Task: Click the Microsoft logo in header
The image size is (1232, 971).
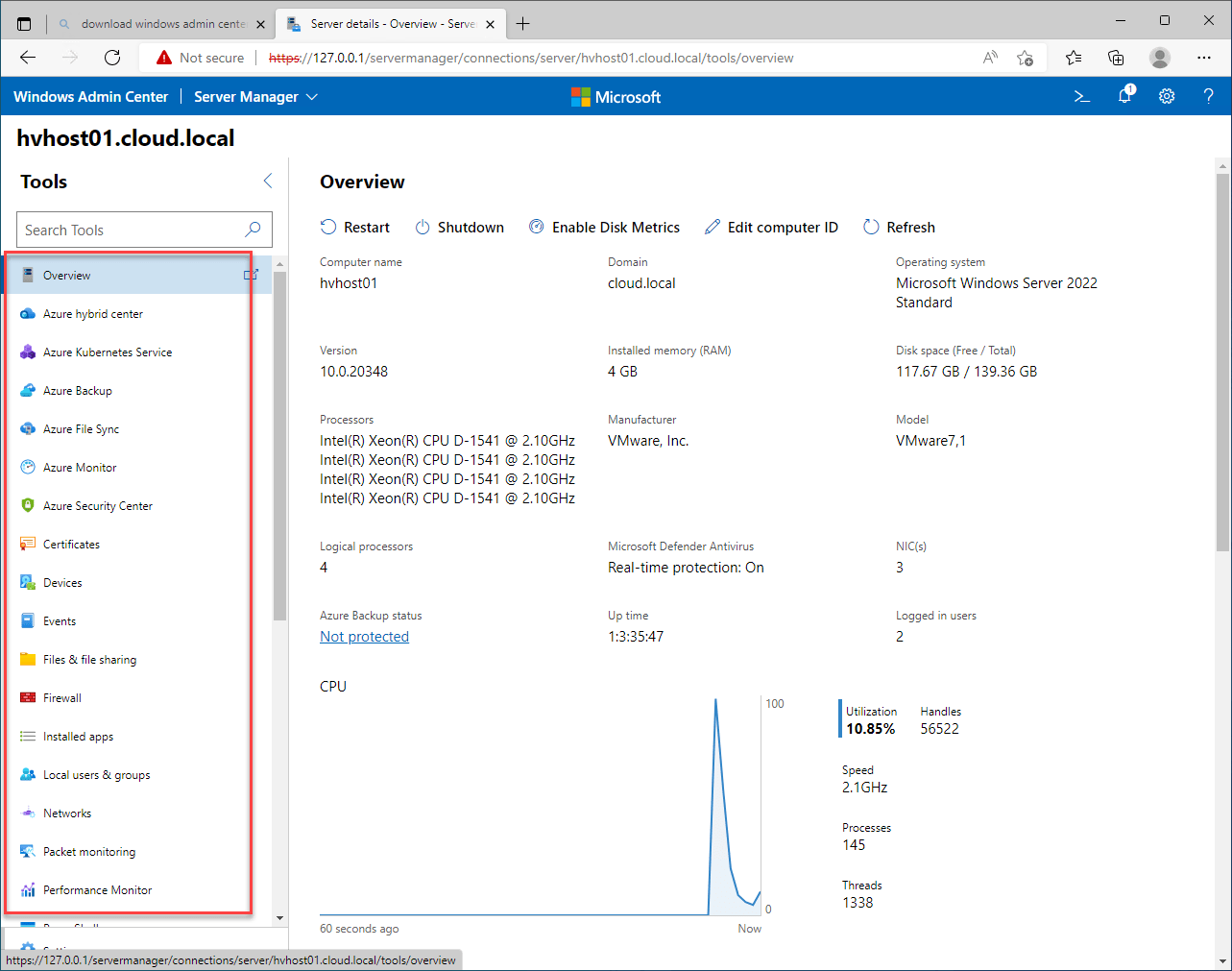Action: pos(616,97)
